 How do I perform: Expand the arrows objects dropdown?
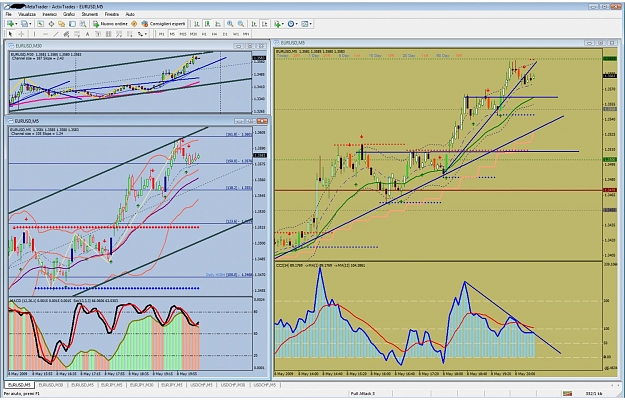(x=146, y=34)
